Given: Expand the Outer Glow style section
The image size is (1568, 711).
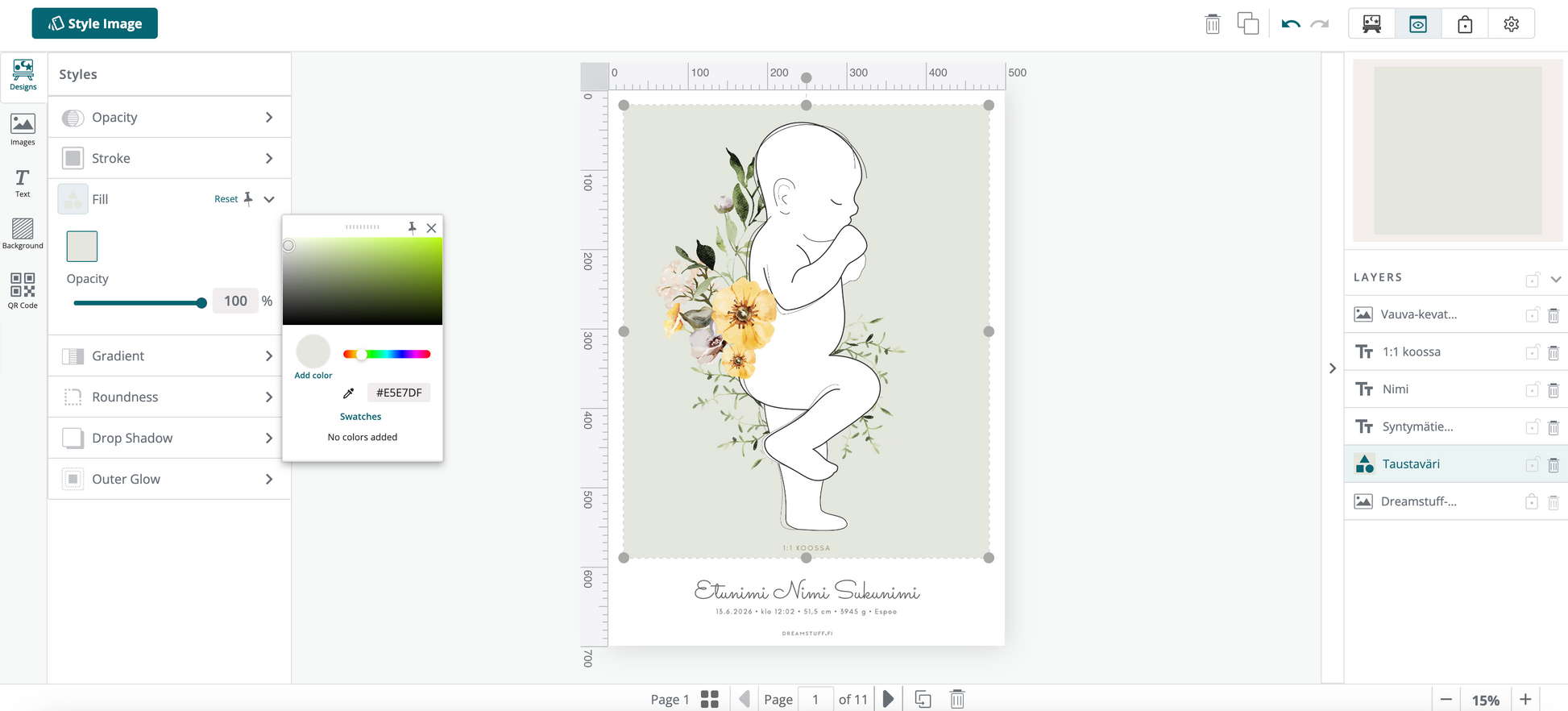Looking at the screenshot, I should point(169,480).
